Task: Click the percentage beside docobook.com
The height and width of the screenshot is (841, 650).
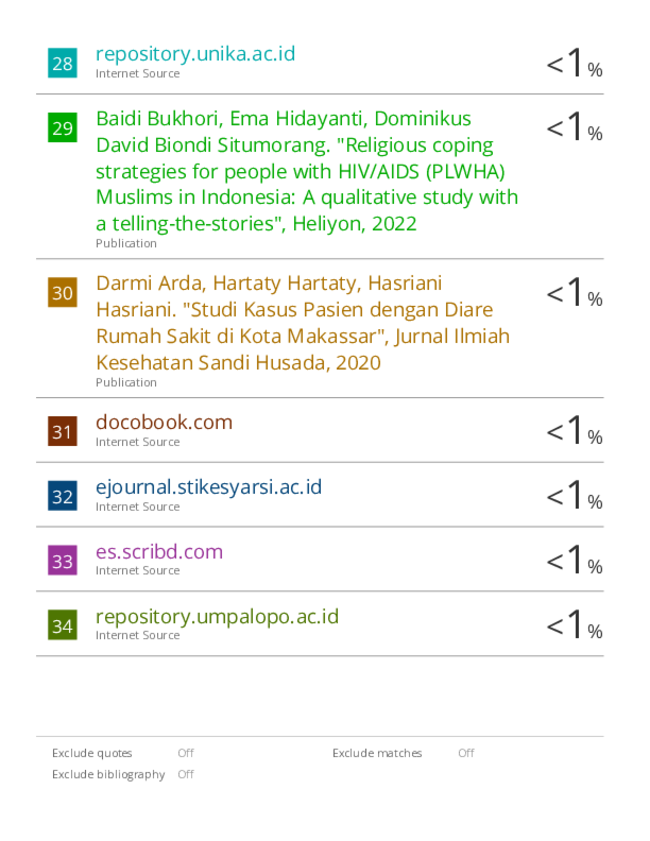Action: point(574,431)
